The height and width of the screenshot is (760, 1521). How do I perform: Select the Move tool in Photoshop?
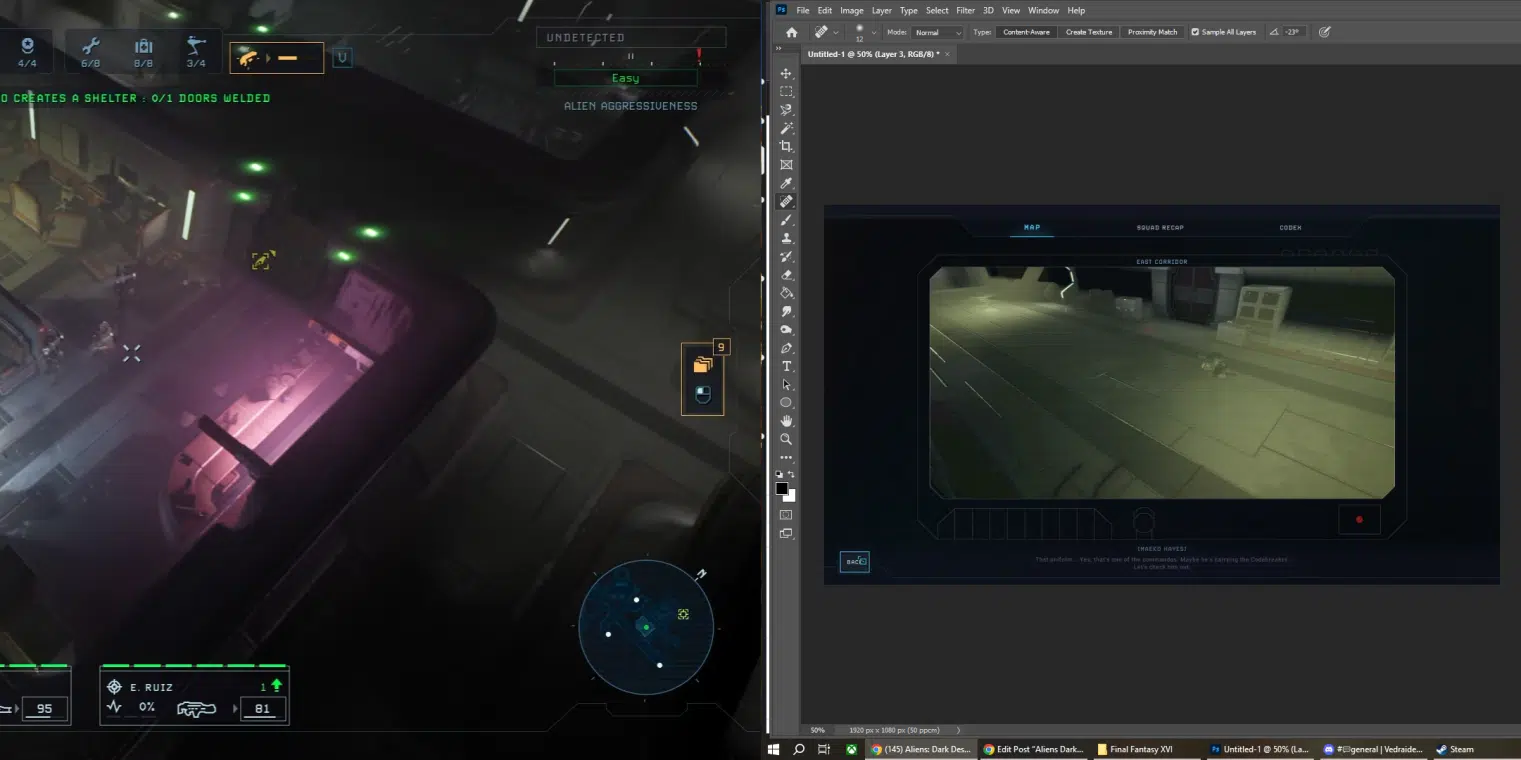786,73
